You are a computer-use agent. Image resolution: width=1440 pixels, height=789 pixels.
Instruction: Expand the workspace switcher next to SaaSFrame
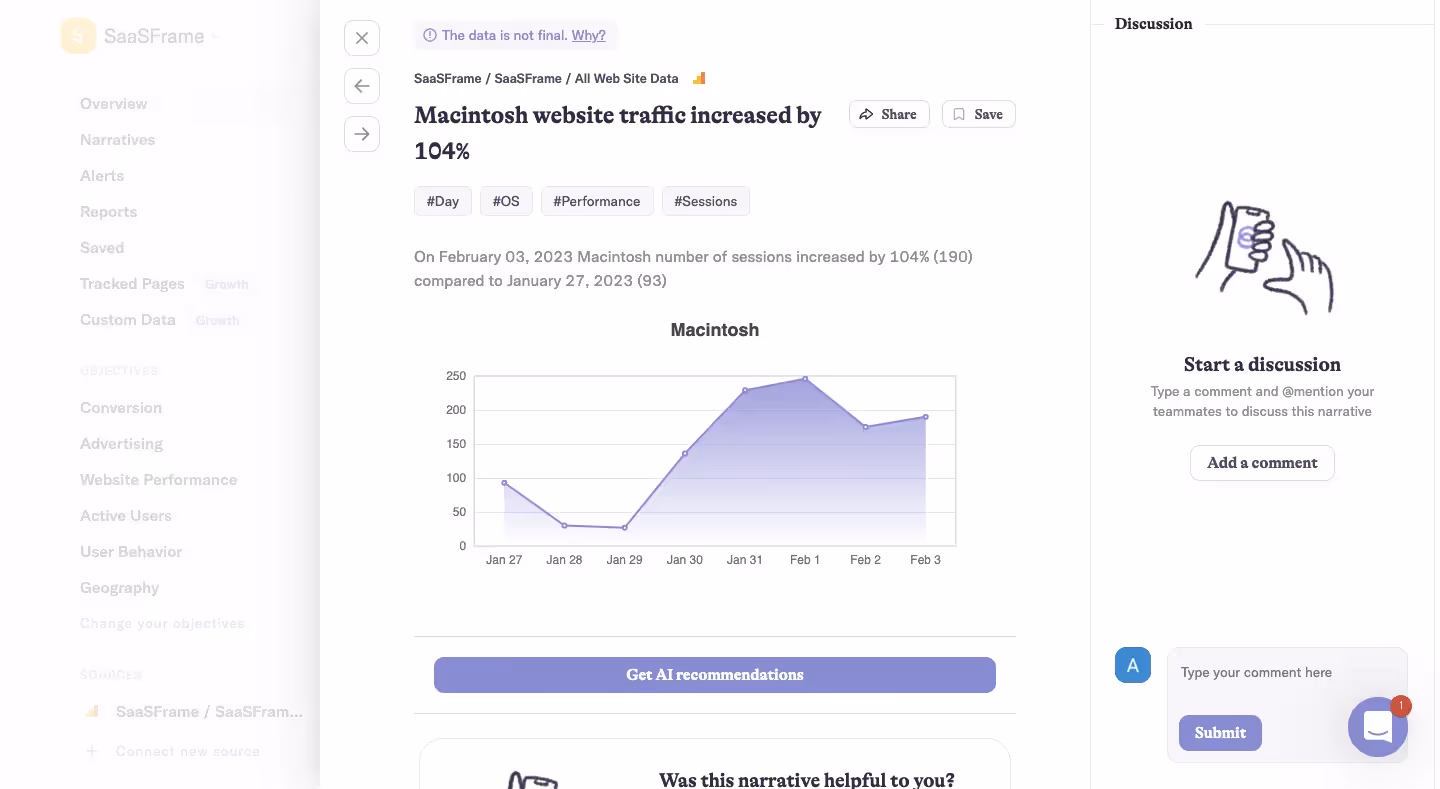pyautogui.click(x=213, y=34)
